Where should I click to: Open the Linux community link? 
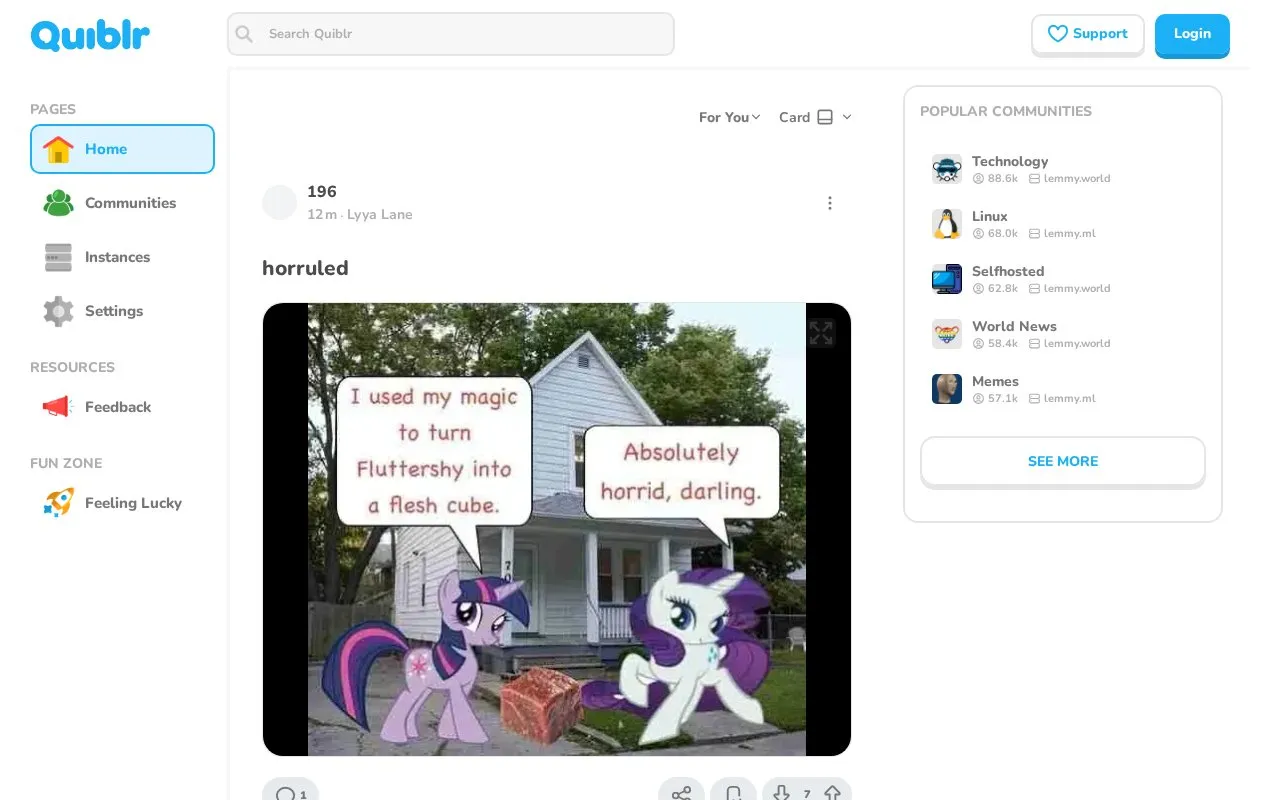point(990,216)
